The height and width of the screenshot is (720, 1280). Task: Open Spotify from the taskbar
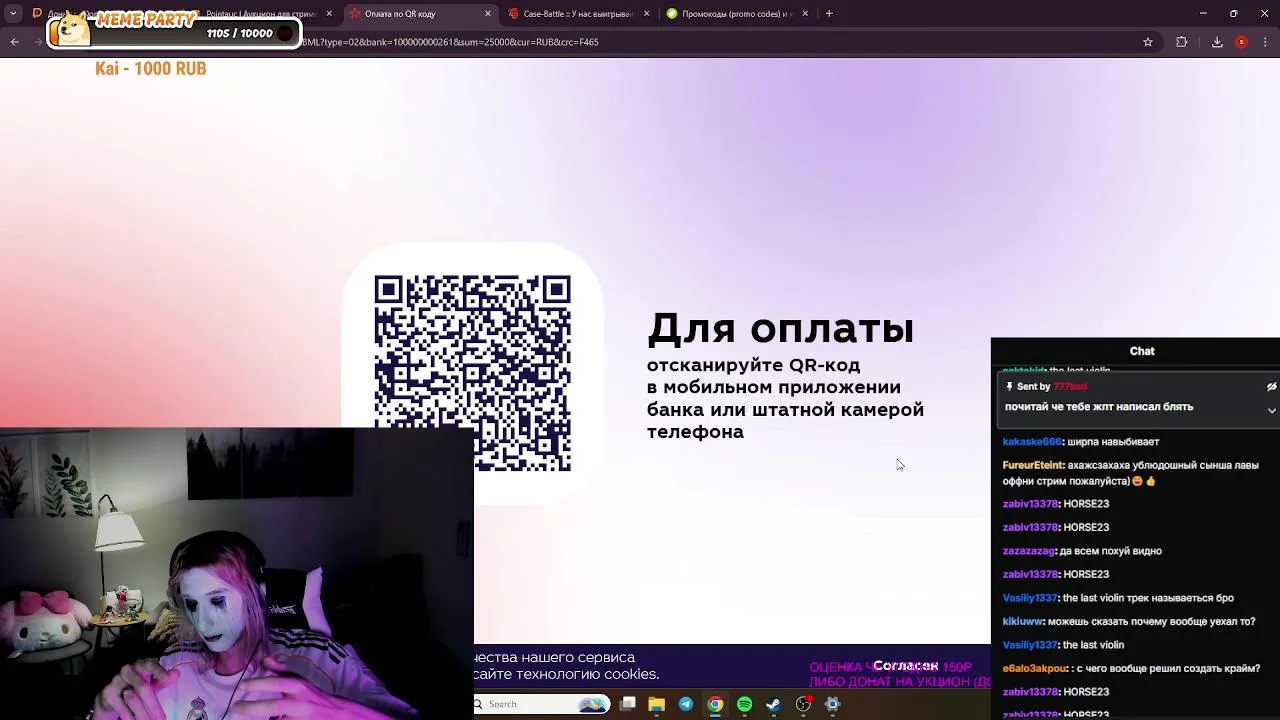pos(745,704)
